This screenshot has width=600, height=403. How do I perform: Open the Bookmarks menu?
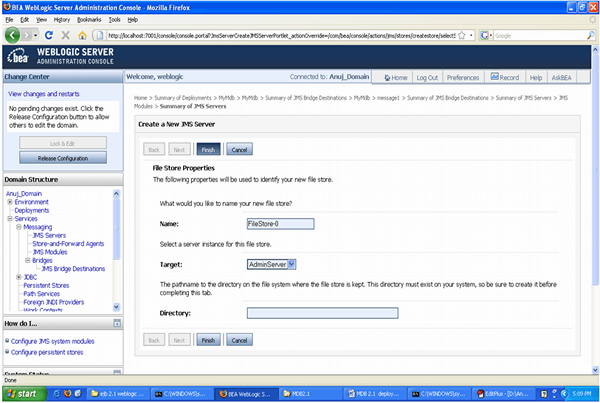click(89, 18)
